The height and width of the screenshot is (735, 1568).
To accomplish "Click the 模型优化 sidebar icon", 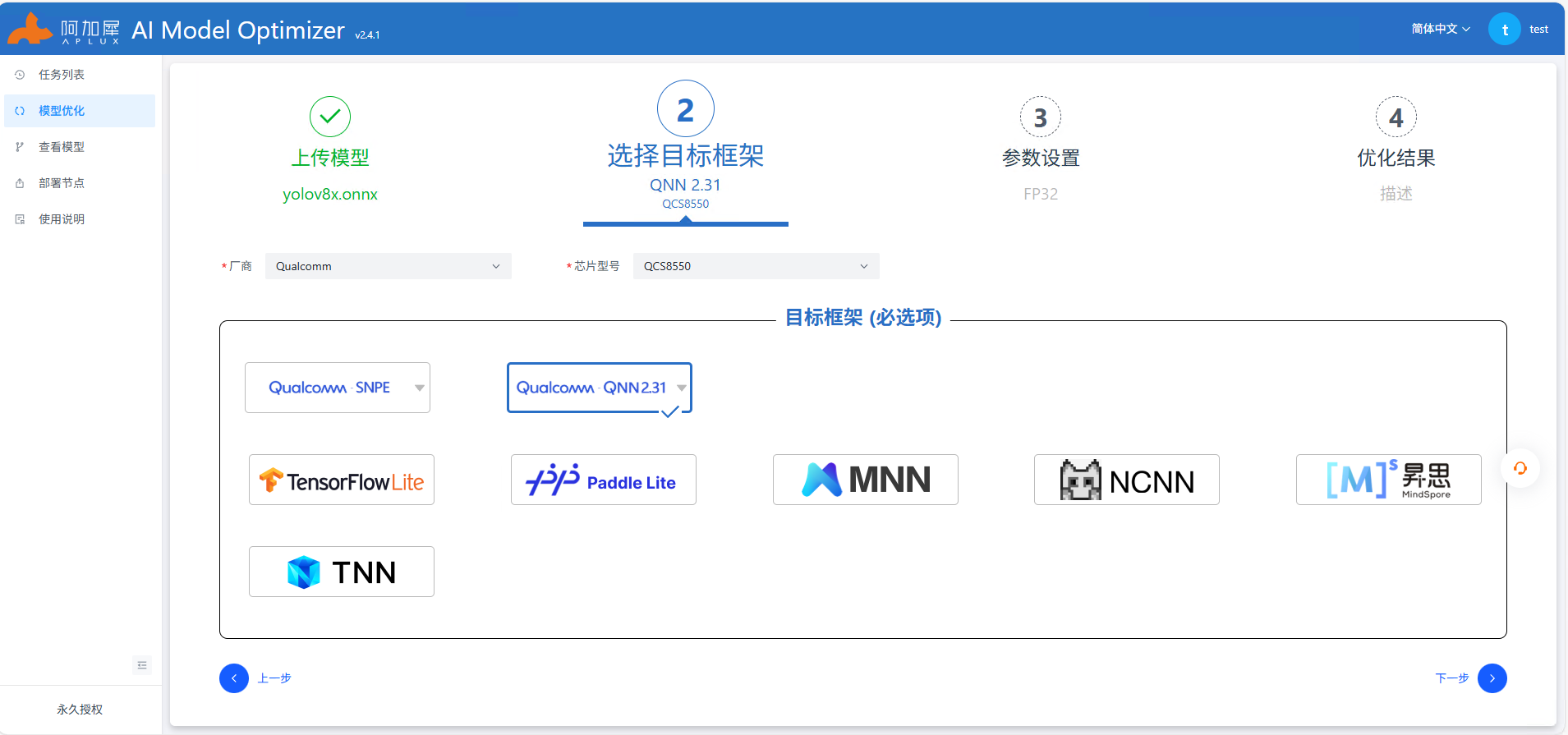I will point(20,111).
